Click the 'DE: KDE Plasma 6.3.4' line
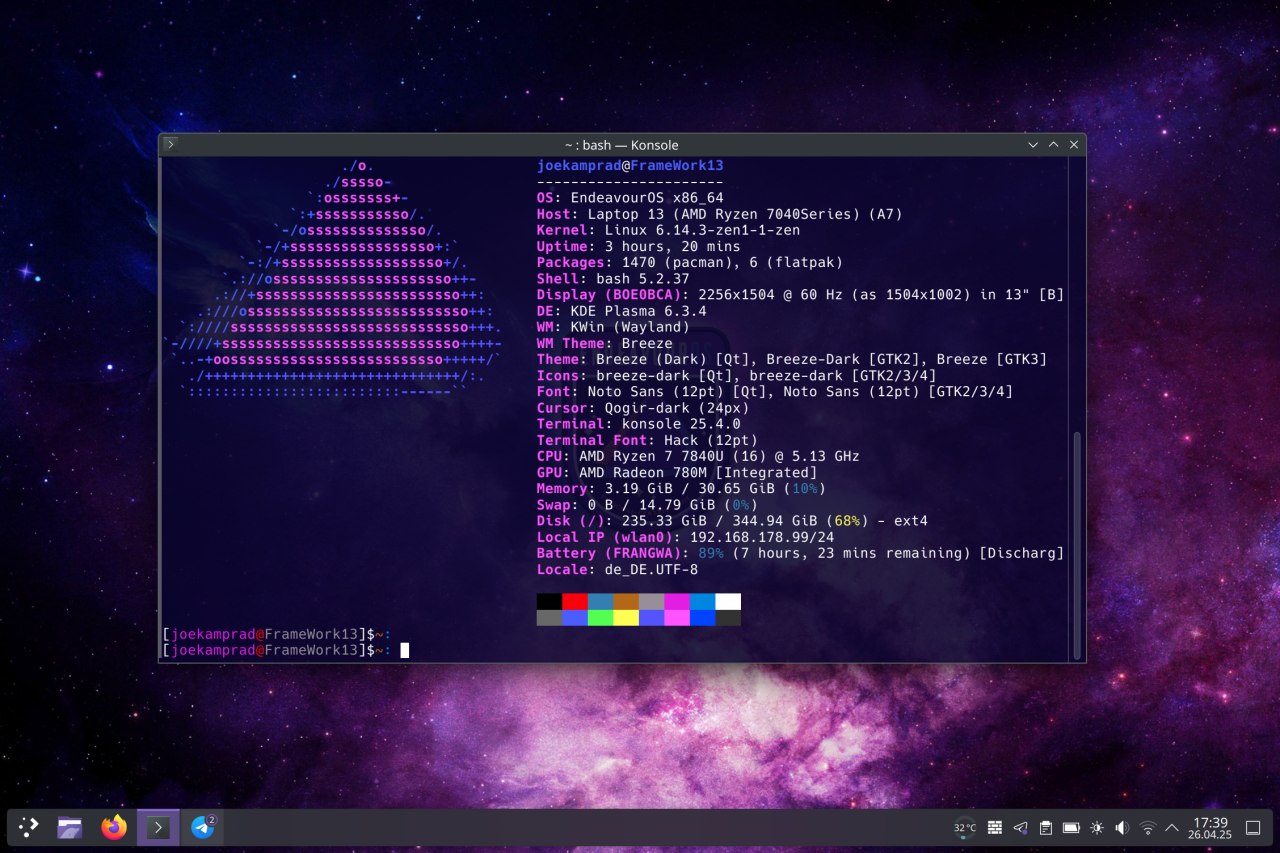Image resolution: width=1280 pixels, height=853 pixels. (x=622, y=311)
